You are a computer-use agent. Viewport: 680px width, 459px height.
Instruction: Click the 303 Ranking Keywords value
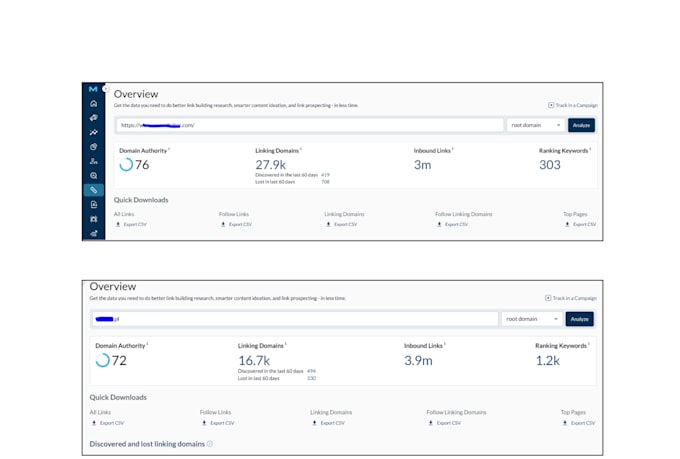(550, 165)
